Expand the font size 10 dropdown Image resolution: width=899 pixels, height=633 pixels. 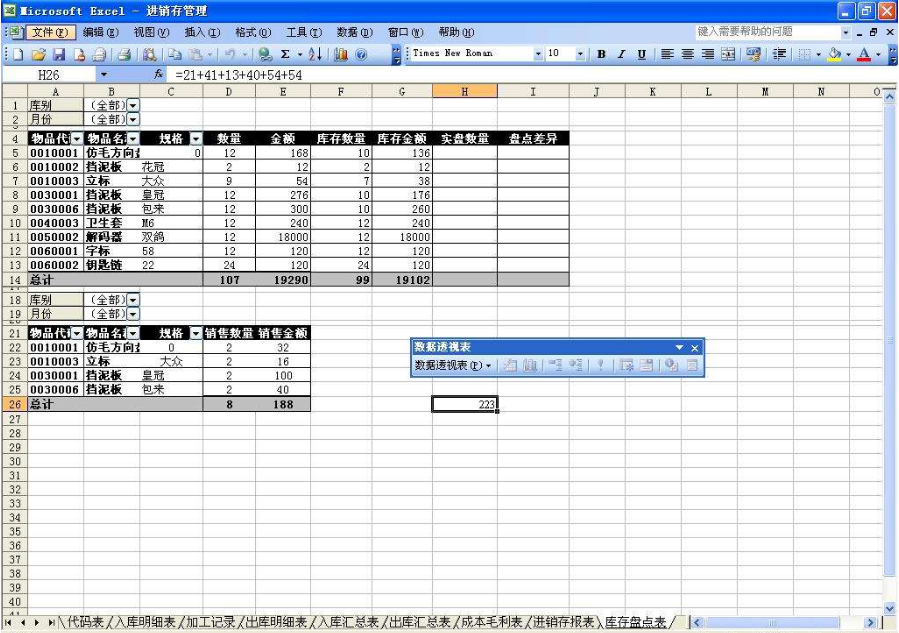[x=580, y=54]
